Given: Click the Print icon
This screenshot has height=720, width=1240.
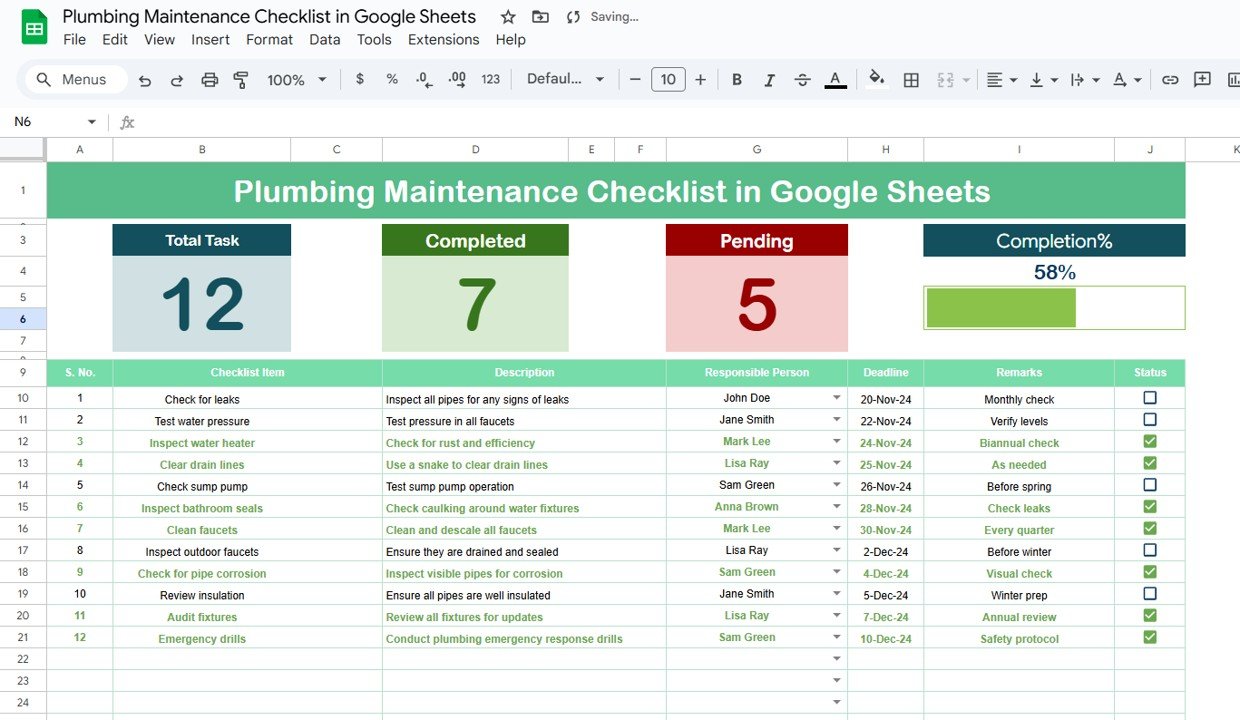Looking at the screenshot, I should click(x=209, y=80).
